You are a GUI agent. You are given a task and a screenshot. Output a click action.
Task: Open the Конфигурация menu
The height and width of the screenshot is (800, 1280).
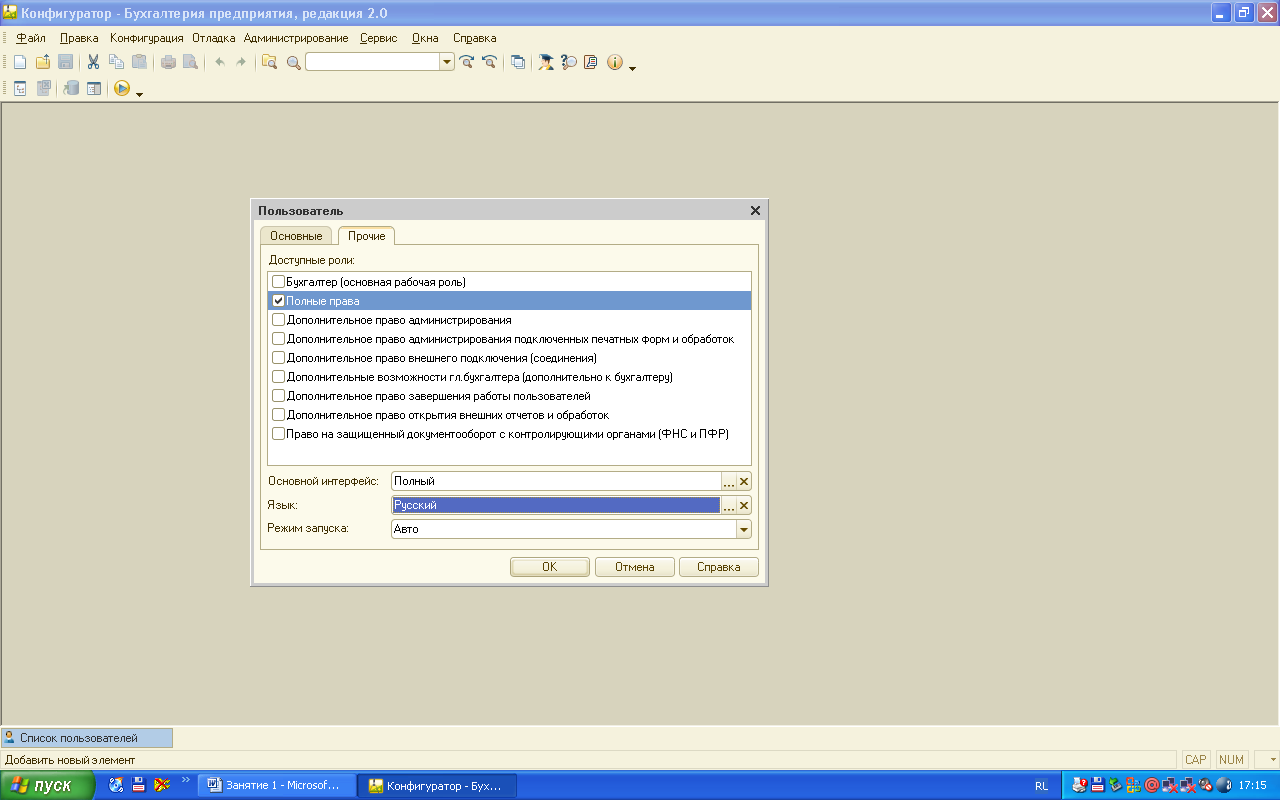[147, 38]
